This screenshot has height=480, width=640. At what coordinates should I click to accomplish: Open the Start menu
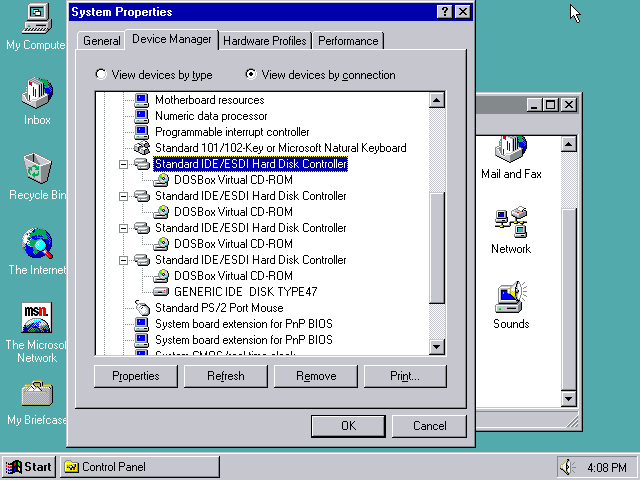point(28,467)
